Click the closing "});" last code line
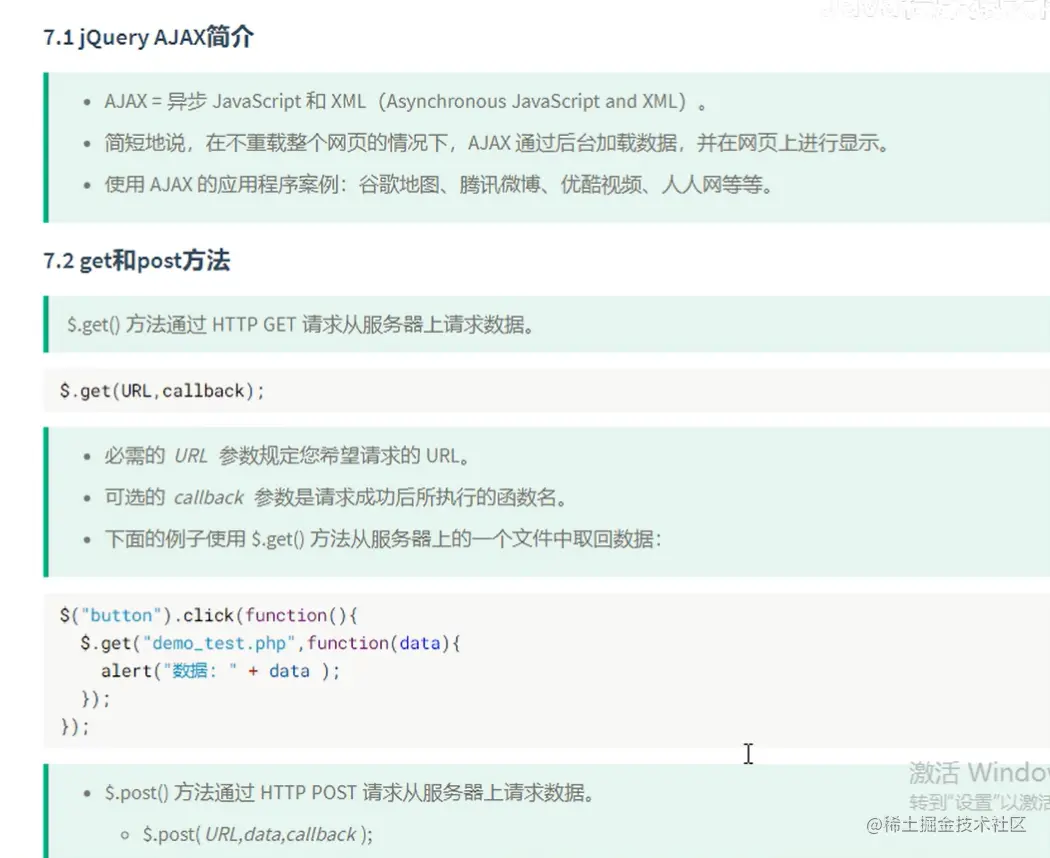The width and height of the screenshot is (1050, 858). click(74, 727)
